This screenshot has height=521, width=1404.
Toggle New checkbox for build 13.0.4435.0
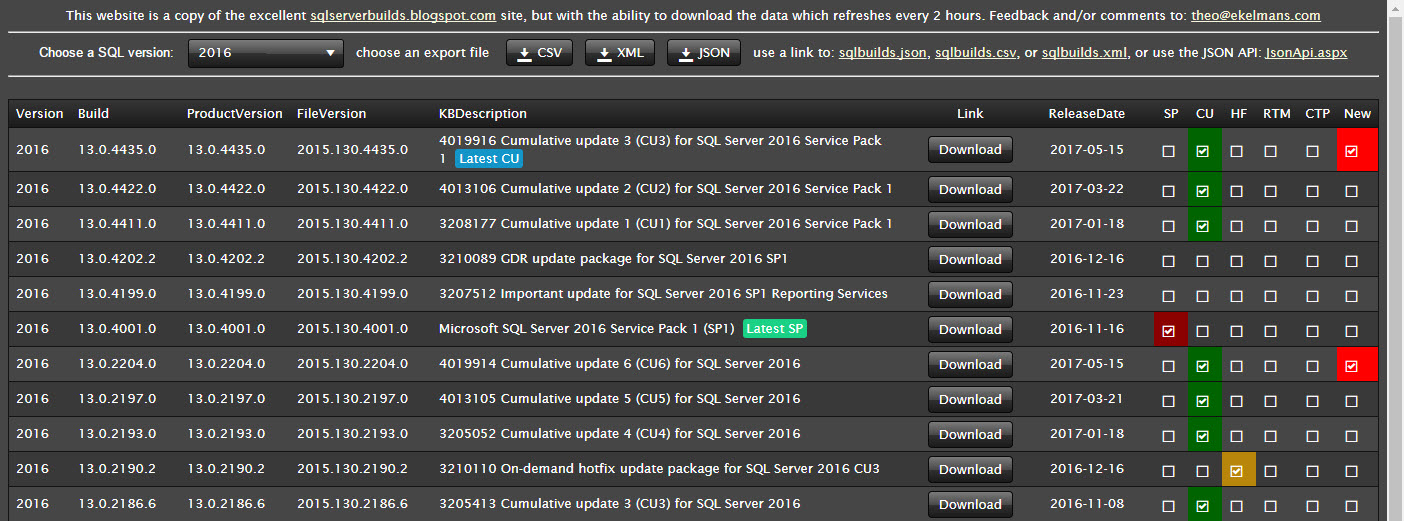(1352, 152)
